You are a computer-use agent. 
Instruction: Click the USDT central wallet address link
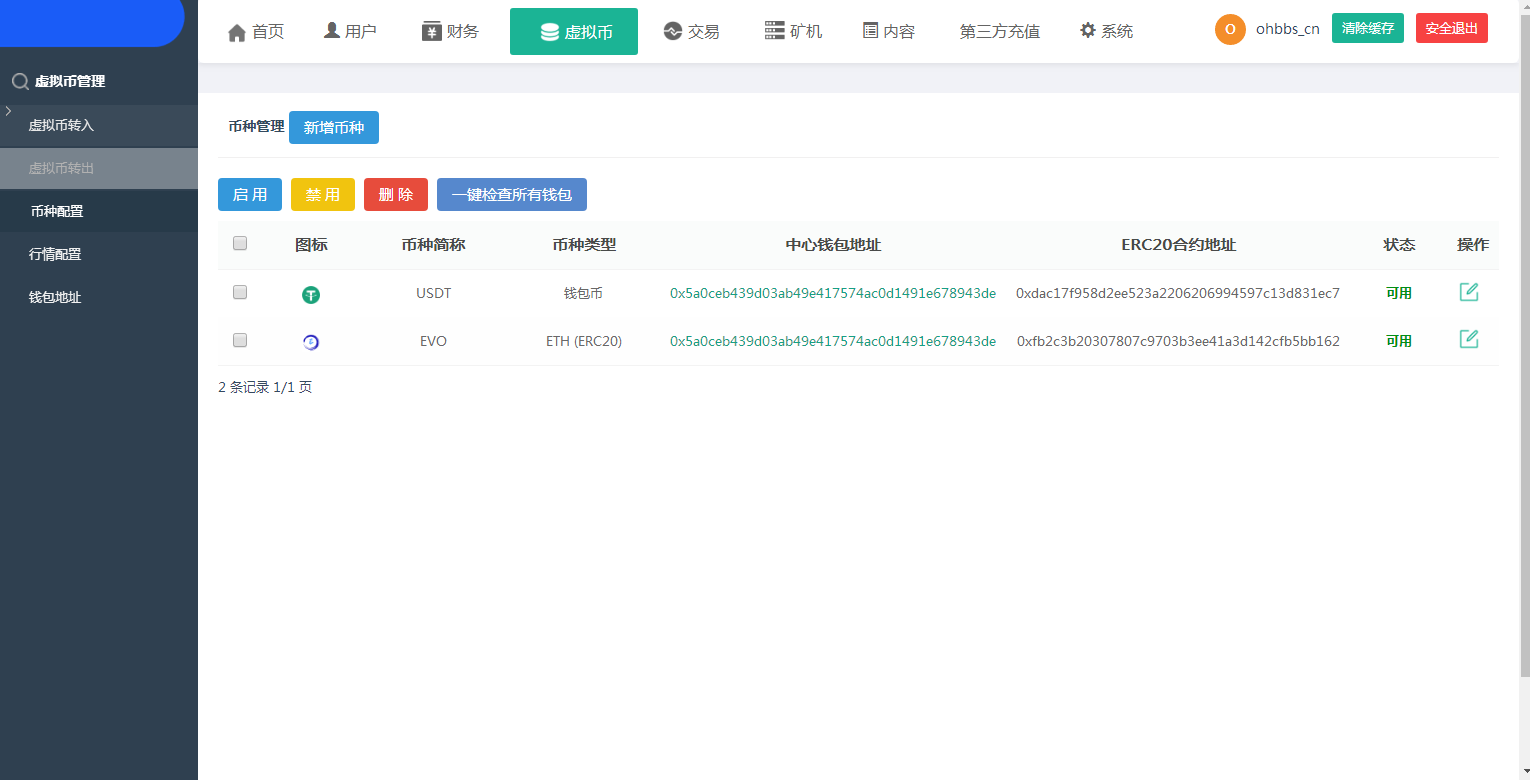832,293
